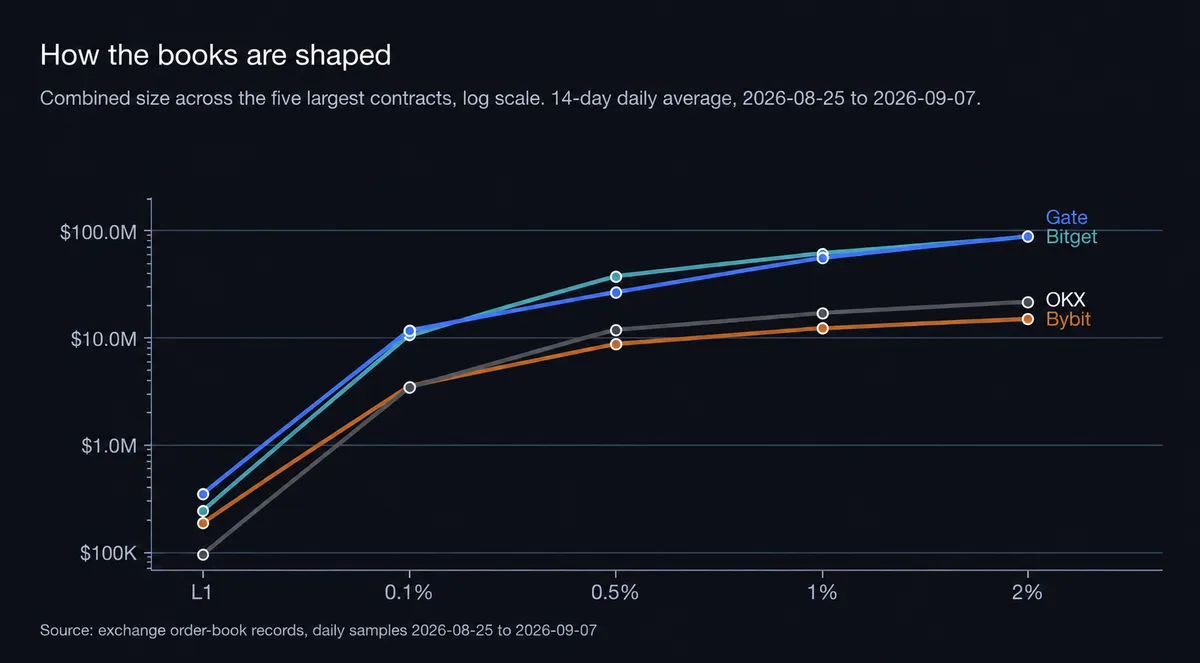
Task: Select the OKX series label
Action: click(1065, 299)
